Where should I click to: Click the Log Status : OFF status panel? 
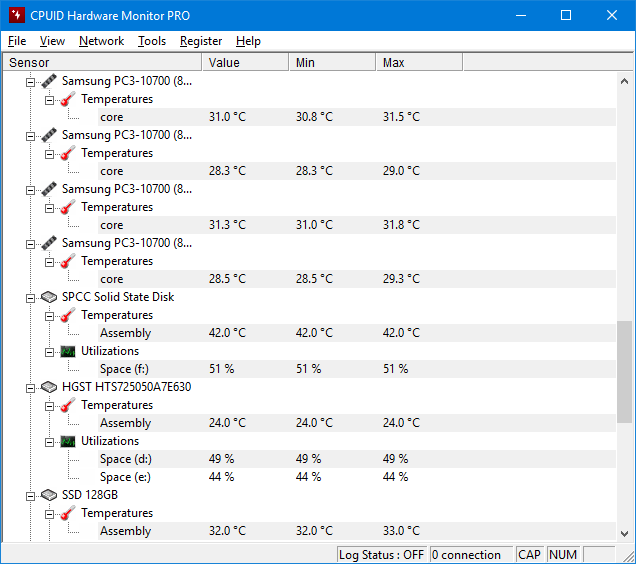(x=382, y=555)
